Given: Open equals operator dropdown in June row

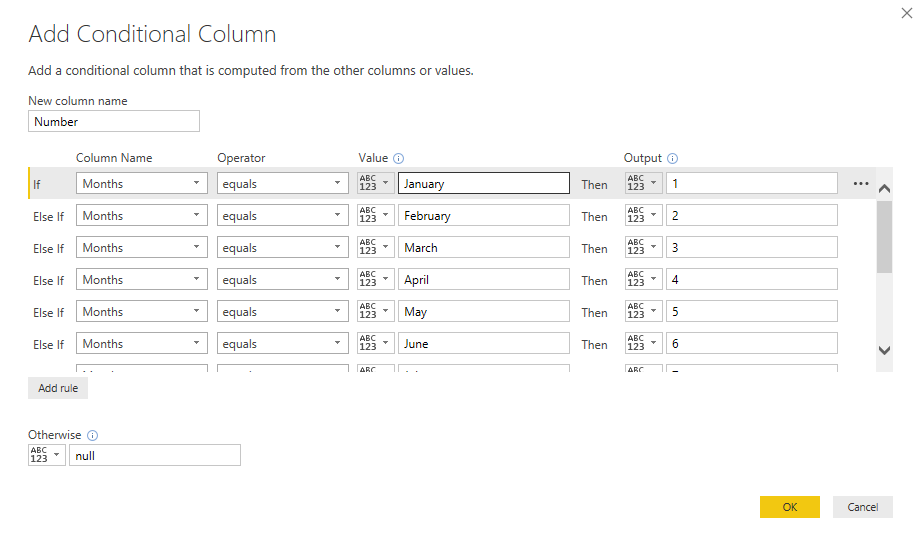Looking at the screenshot, I should (x=283, y=343).
